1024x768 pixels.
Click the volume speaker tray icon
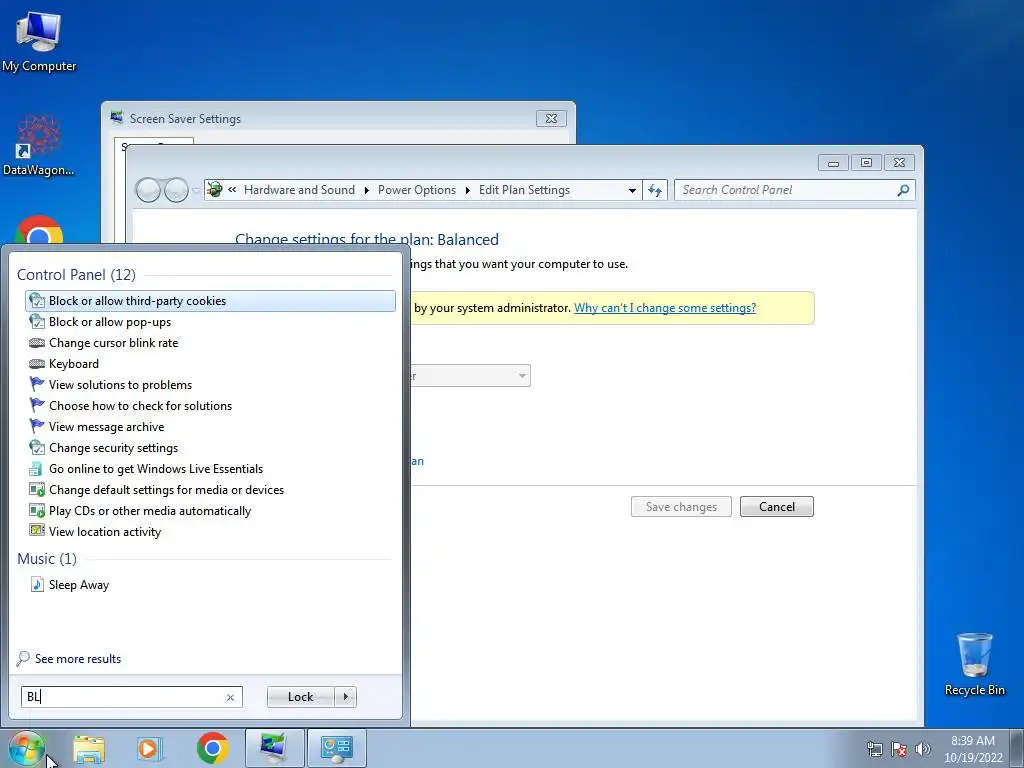(923, 749)
